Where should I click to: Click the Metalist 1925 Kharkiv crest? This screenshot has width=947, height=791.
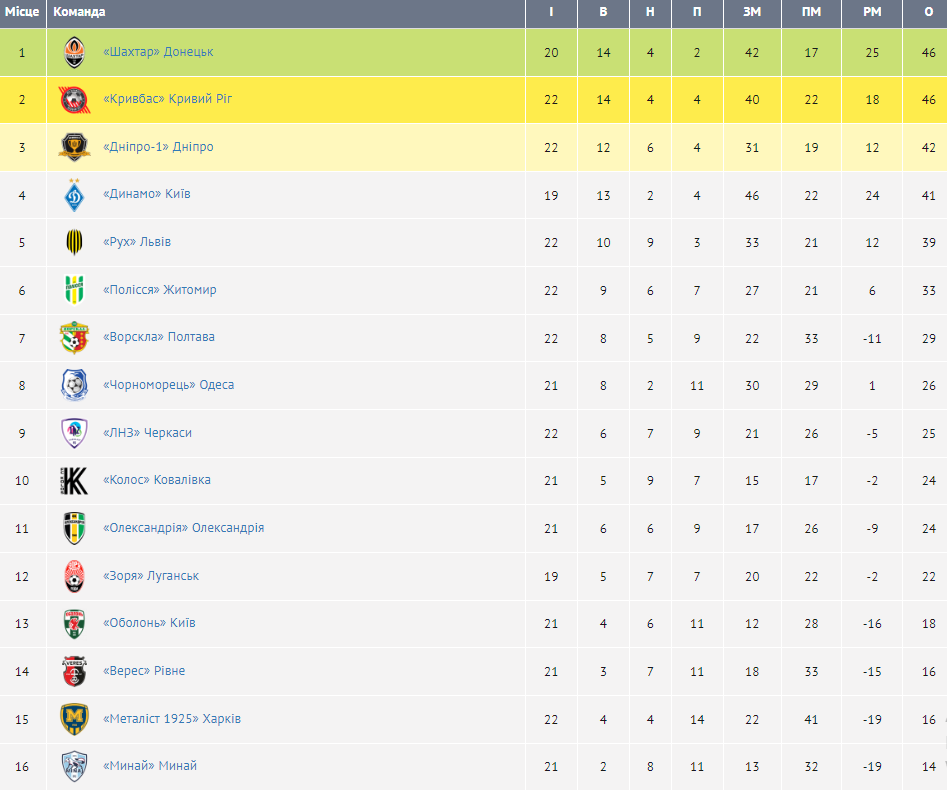pos(75,719)
